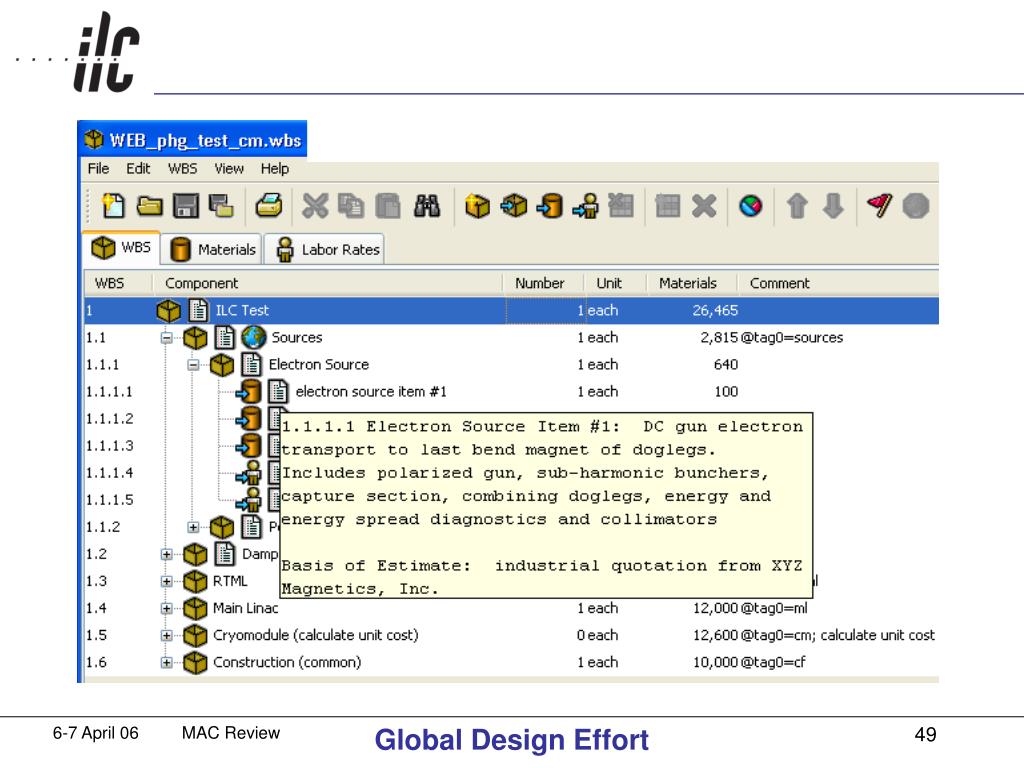
Task: Switch to the Labor Rates tab
Action: click(x=327, y=249)
